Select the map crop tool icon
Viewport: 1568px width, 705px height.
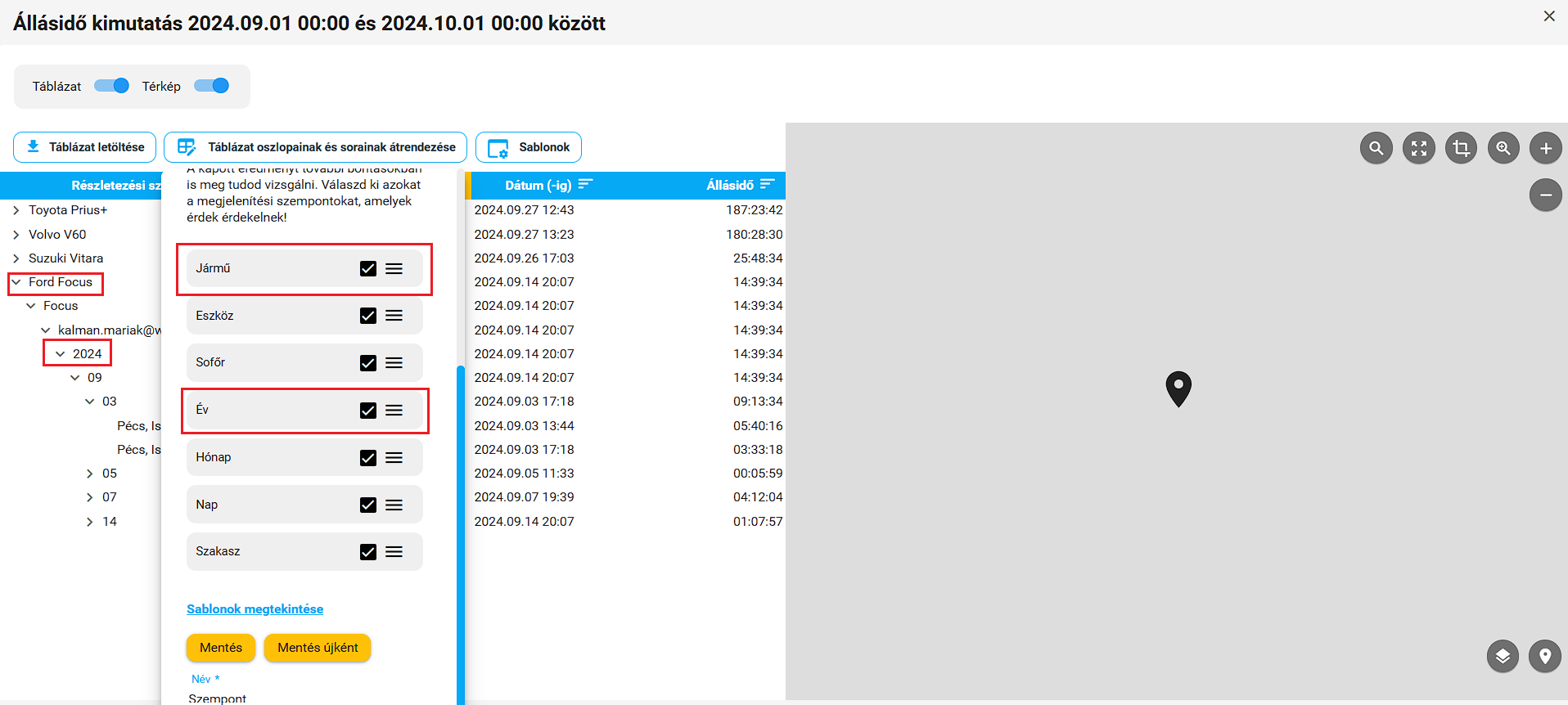pos(1461,148)
